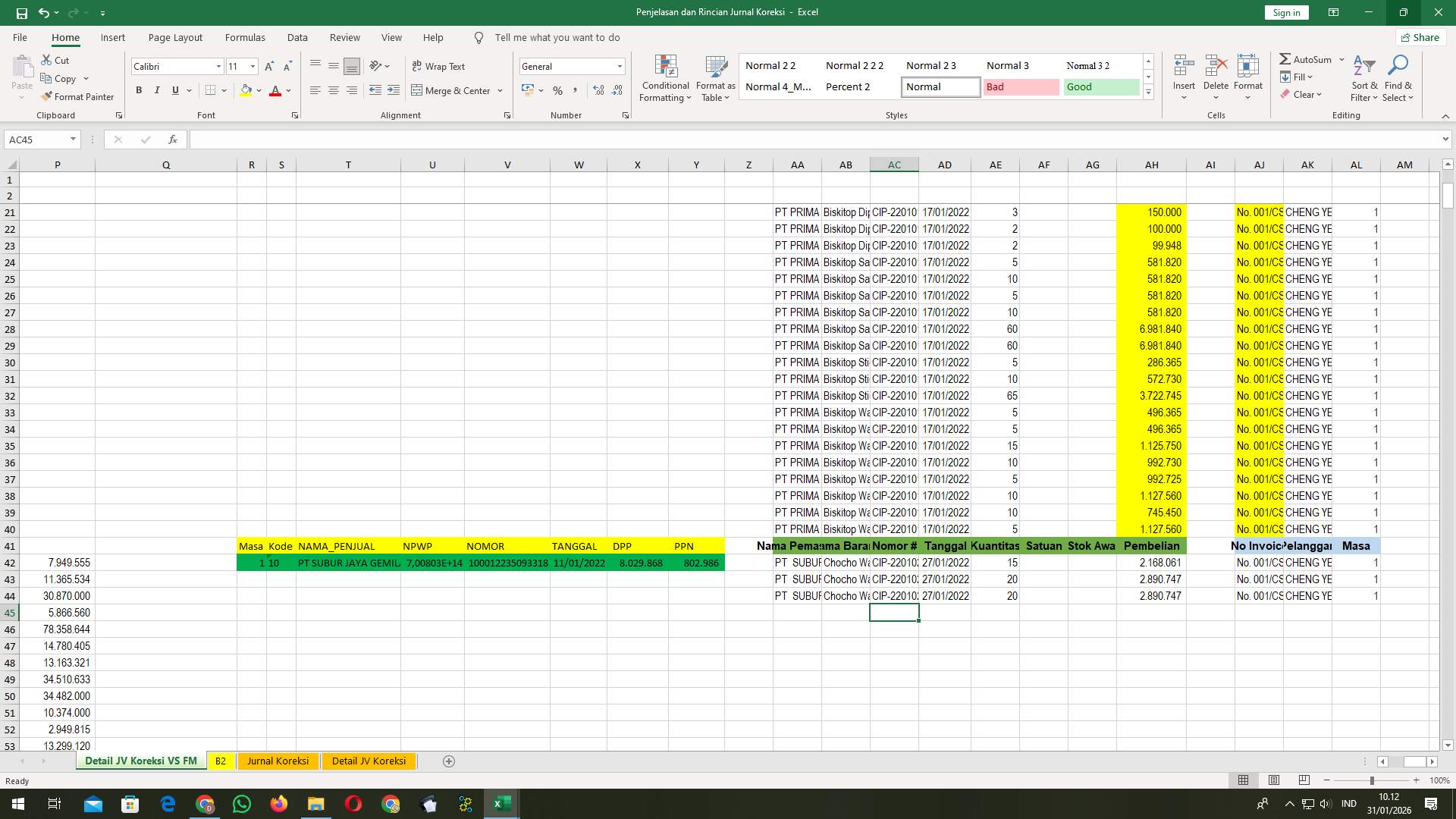
Task: Open Find & Select
Action: 1398,78
